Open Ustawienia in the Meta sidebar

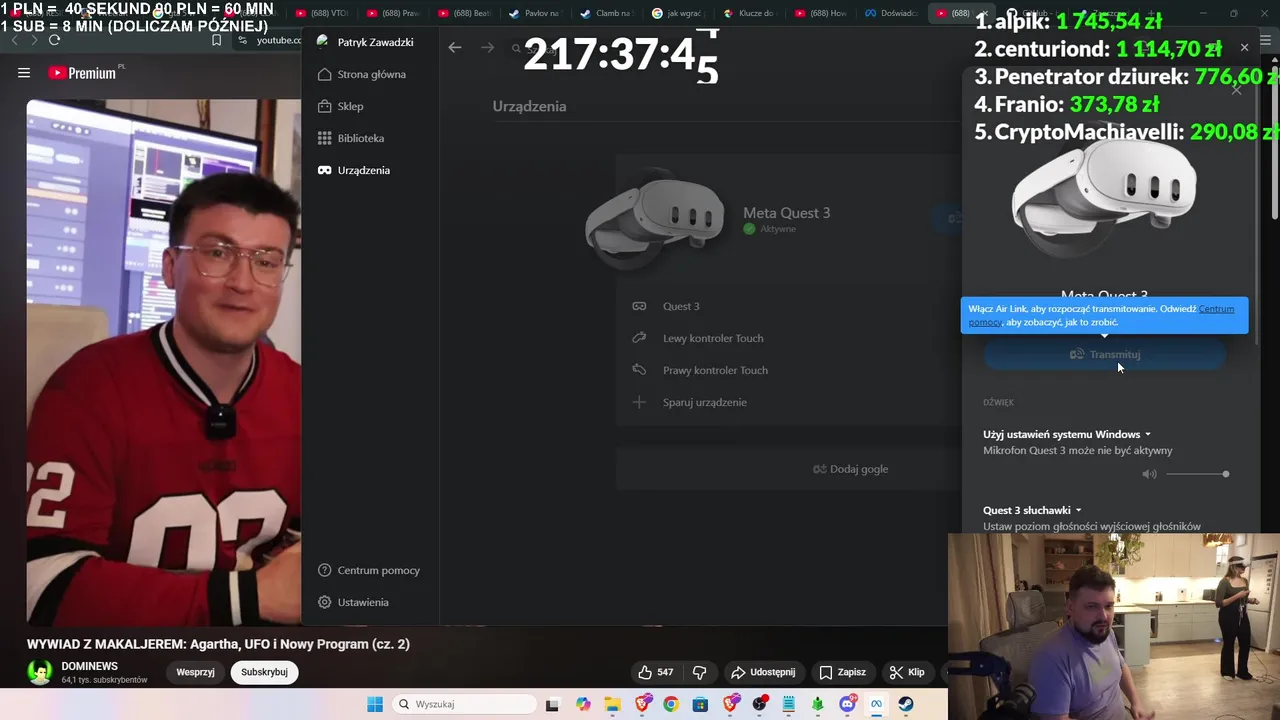click(353, 602)
